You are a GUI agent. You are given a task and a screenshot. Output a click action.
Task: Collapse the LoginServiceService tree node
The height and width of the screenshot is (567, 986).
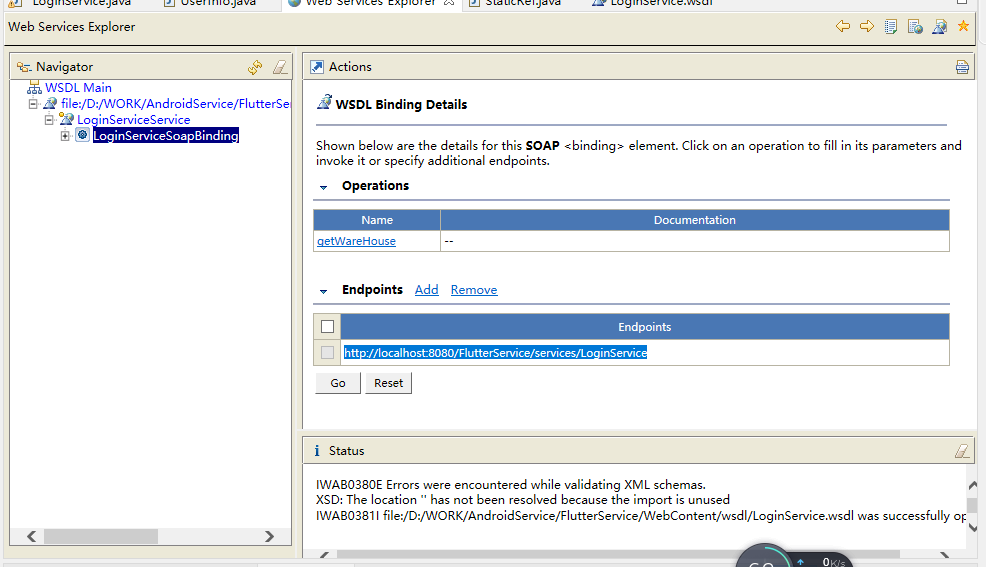(x=49, y=119)
